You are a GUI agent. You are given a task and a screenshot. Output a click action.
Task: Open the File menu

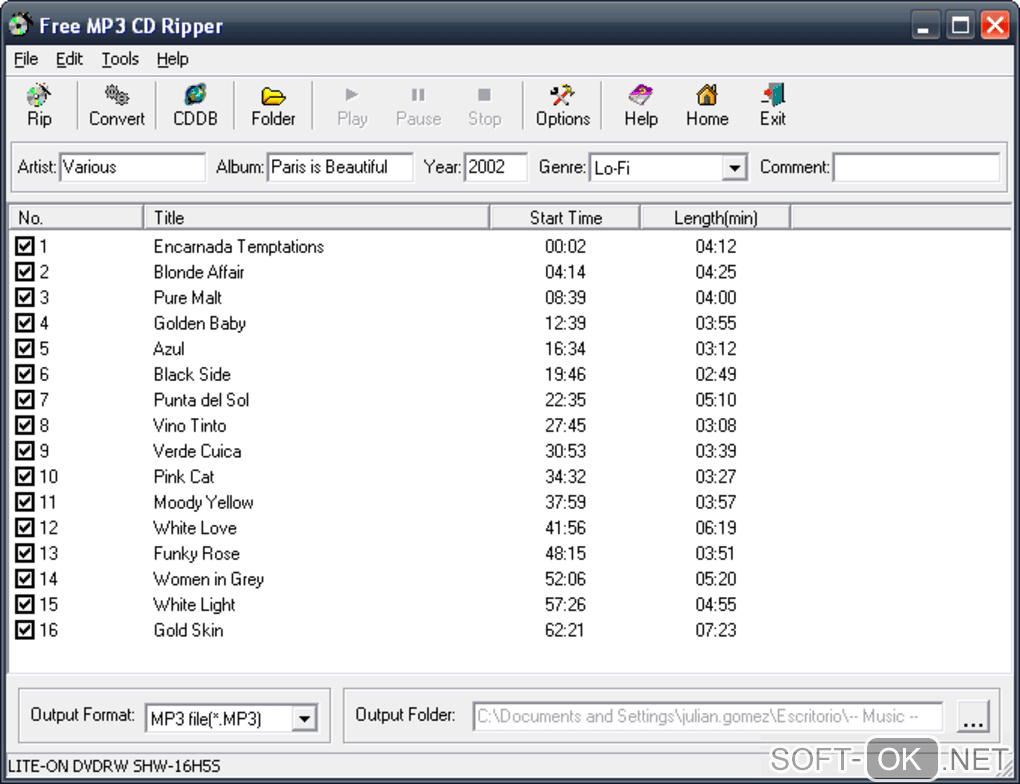26,59
